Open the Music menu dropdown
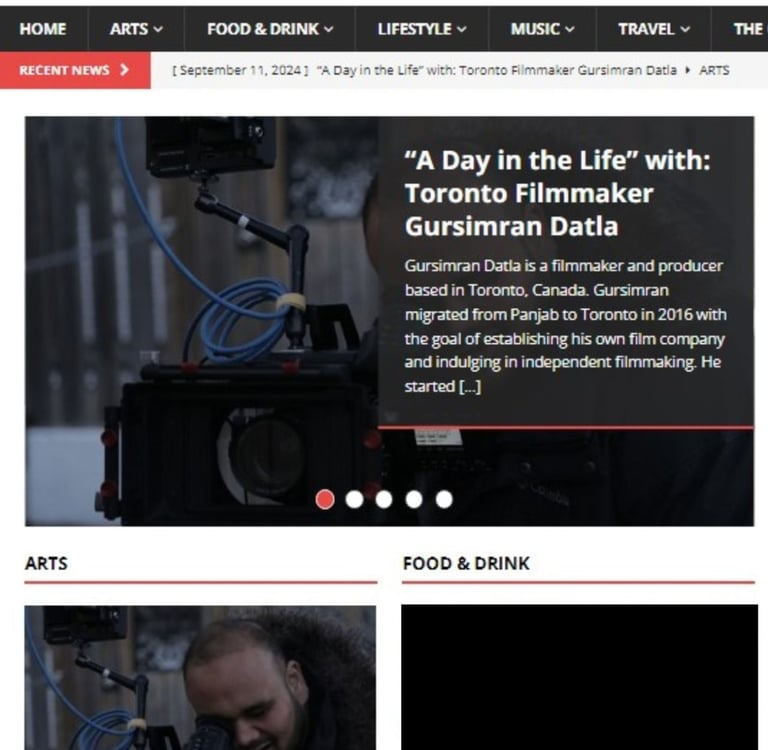 [x=543, y=29]
